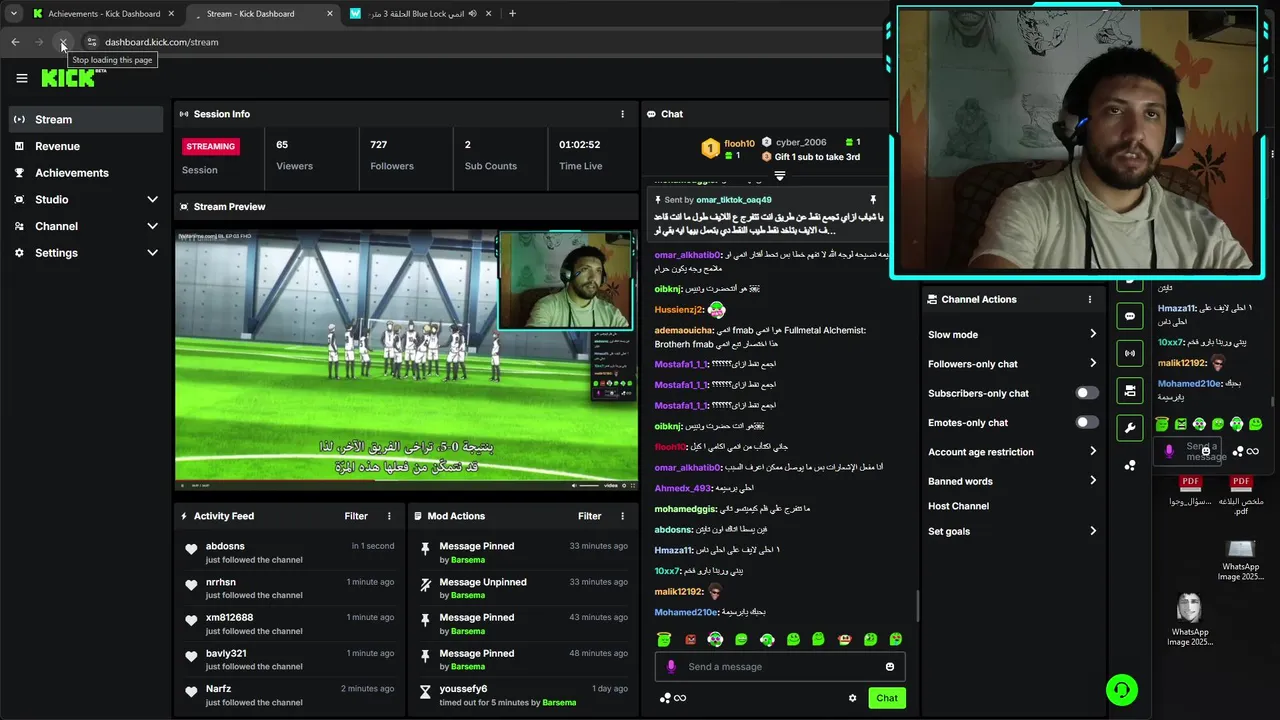Open chat settings gear
Viewport: 1280px width, 720px height.
(x=853, y=698)
